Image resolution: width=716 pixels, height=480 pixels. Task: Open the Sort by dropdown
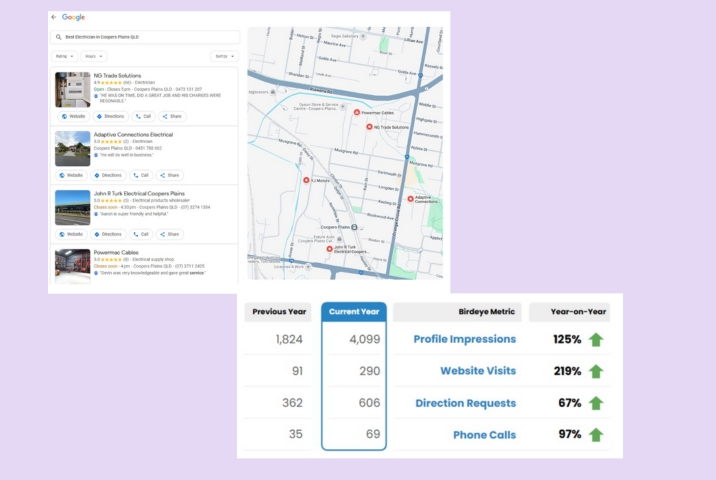tap(225, 56)
